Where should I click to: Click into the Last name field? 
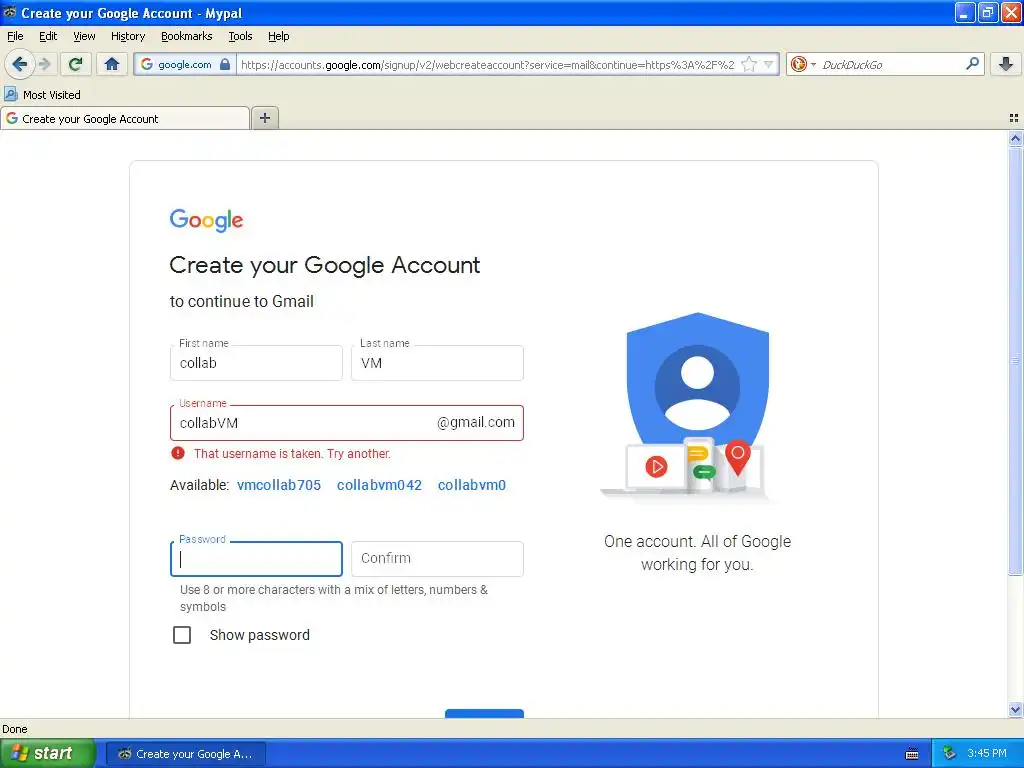click(x=437, y=363)
